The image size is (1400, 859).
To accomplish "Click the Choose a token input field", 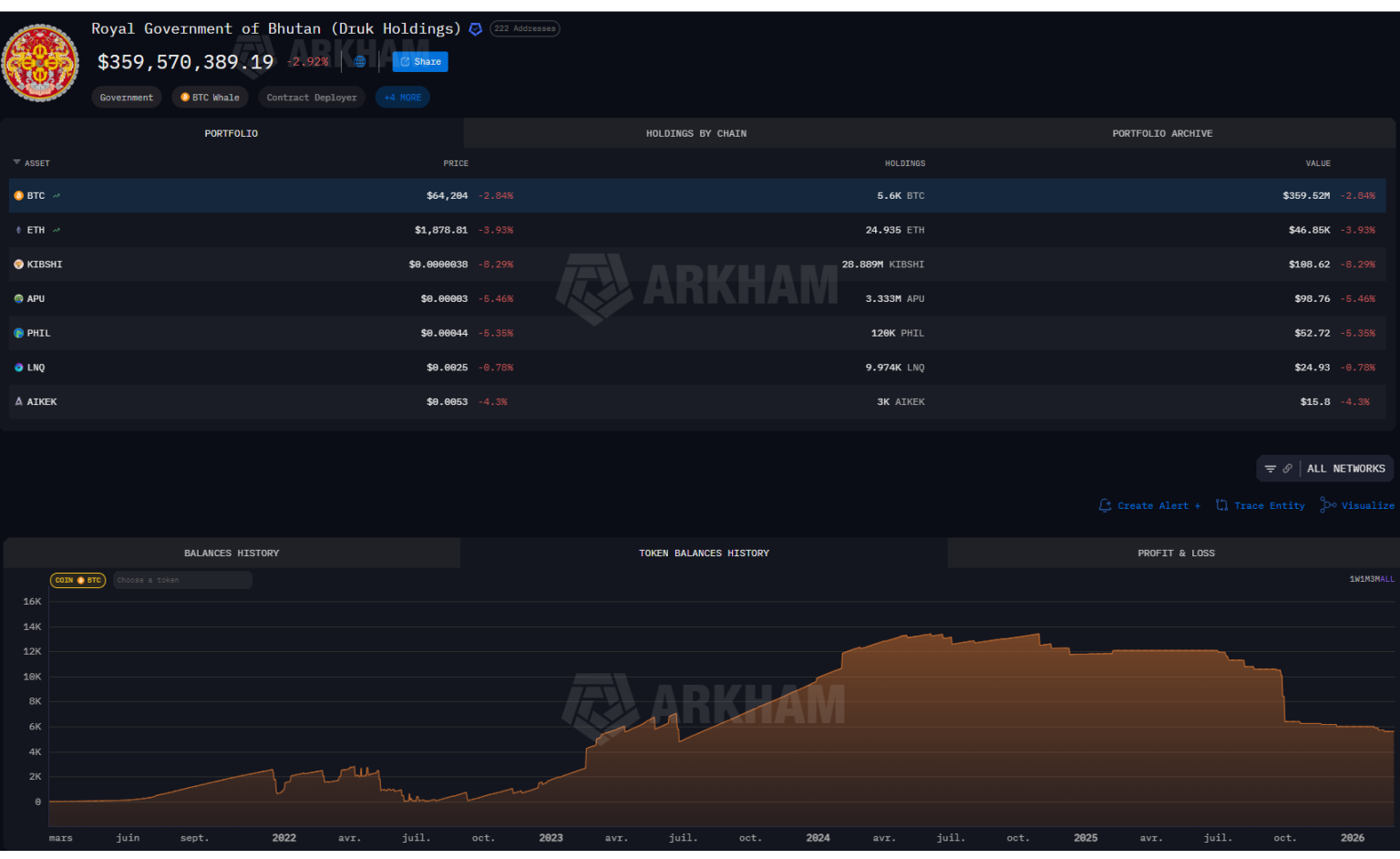I will tap(182, 580).
